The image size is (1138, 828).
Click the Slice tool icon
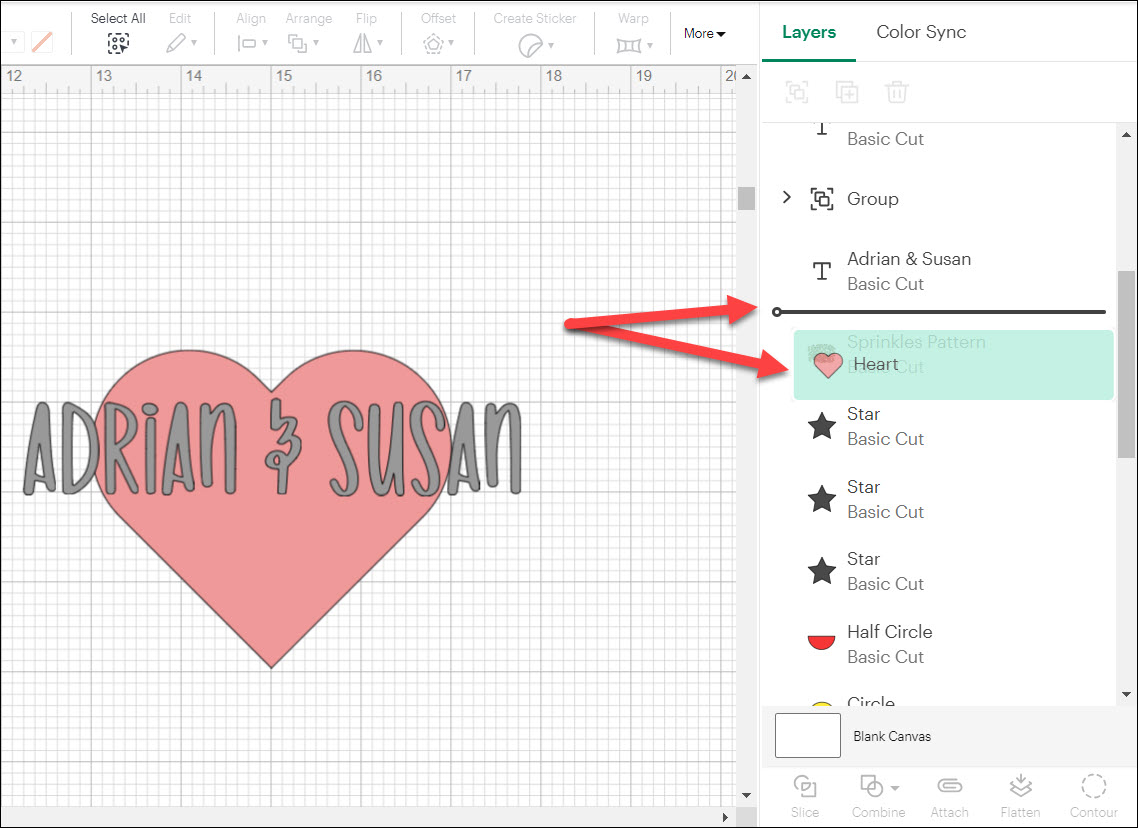(x=804, y=786)
